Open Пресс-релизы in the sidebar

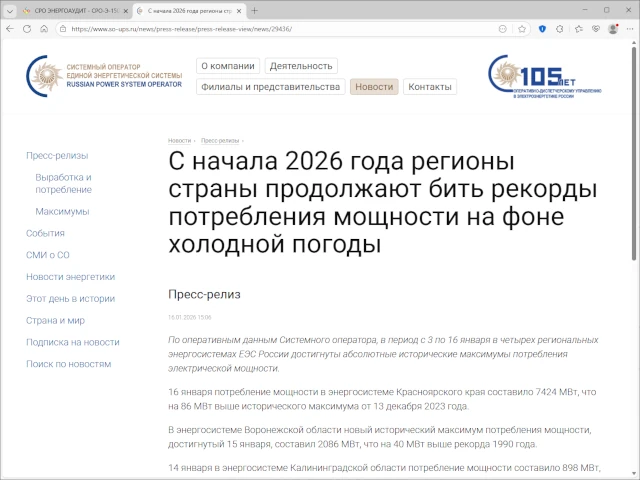tap(57, 156)
